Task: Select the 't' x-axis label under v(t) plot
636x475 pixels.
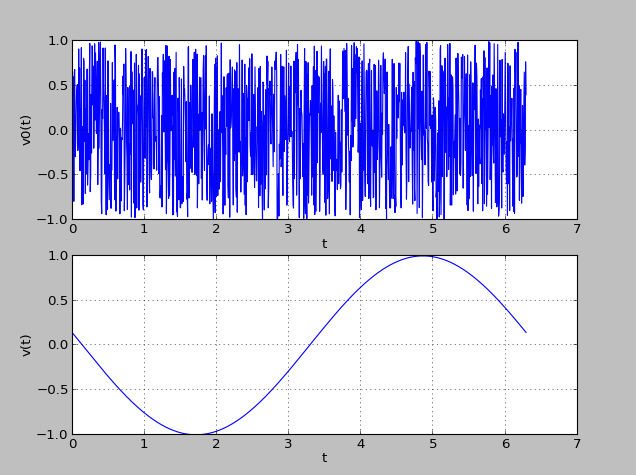Action: pyautogui.click(x=324, y=458)
